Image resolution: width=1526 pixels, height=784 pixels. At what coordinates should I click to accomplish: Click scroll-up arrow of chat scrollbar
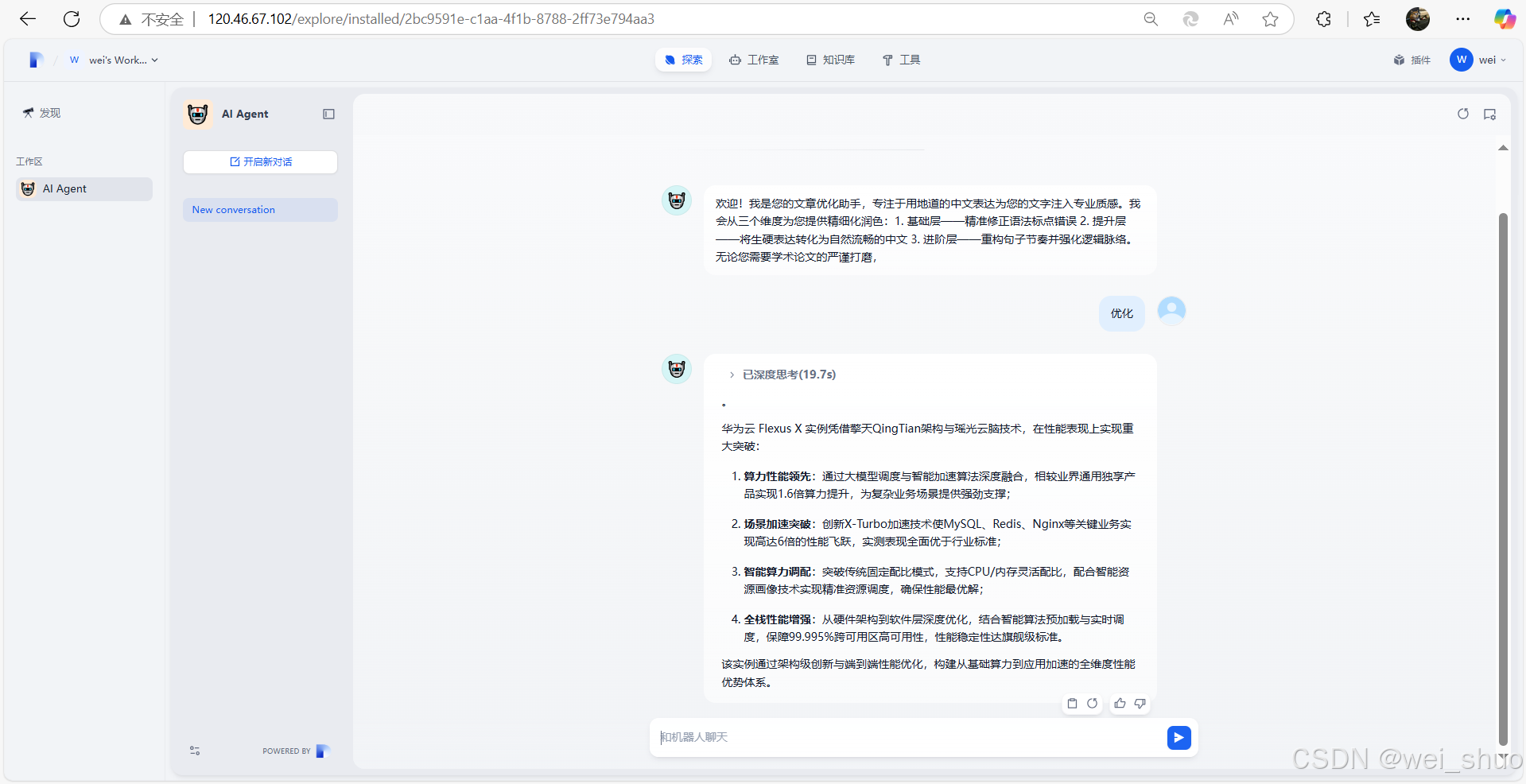click(x=1503, y=148)
